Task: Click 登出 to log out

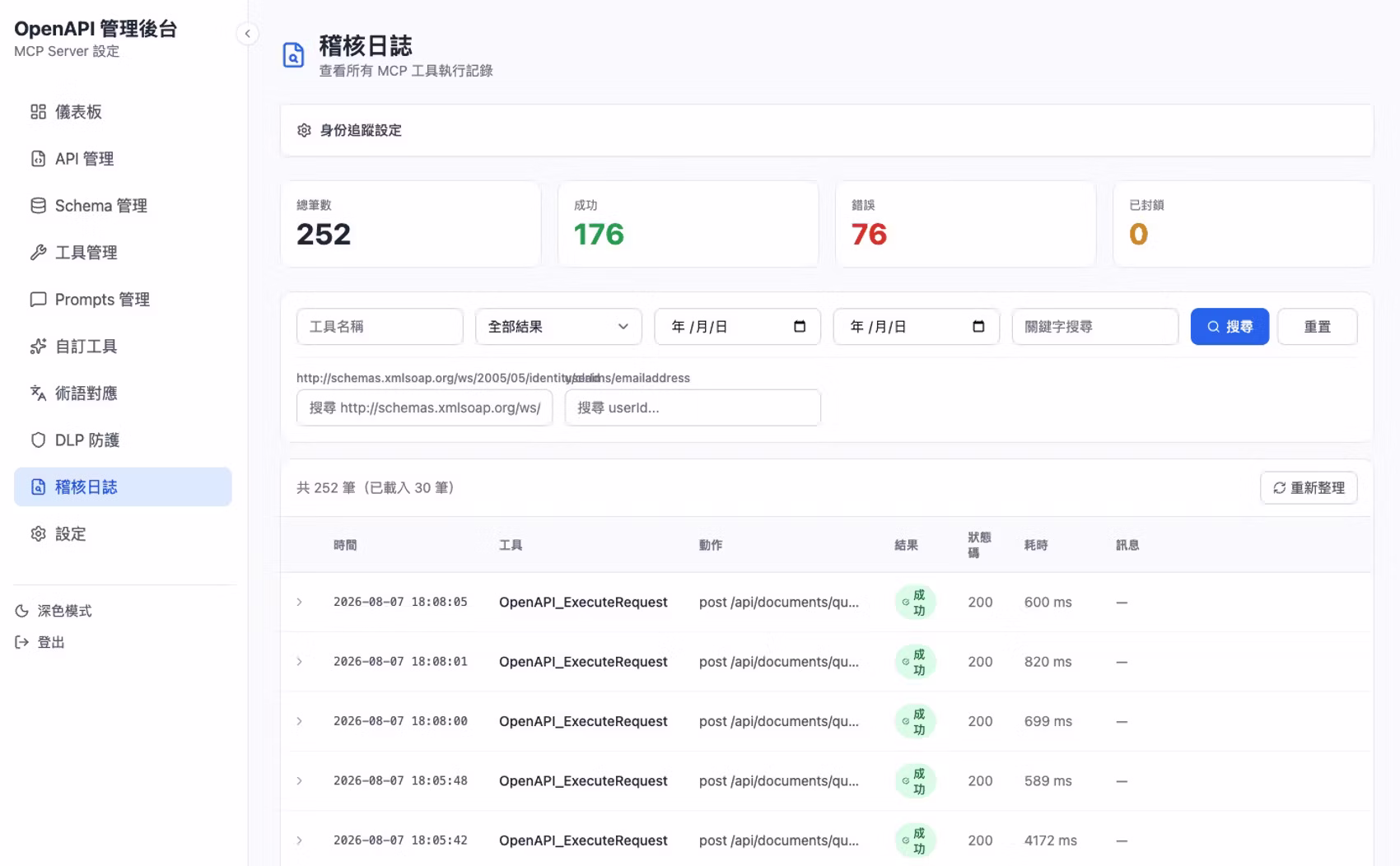Action: pyautogui.click(x=40, y=642)
